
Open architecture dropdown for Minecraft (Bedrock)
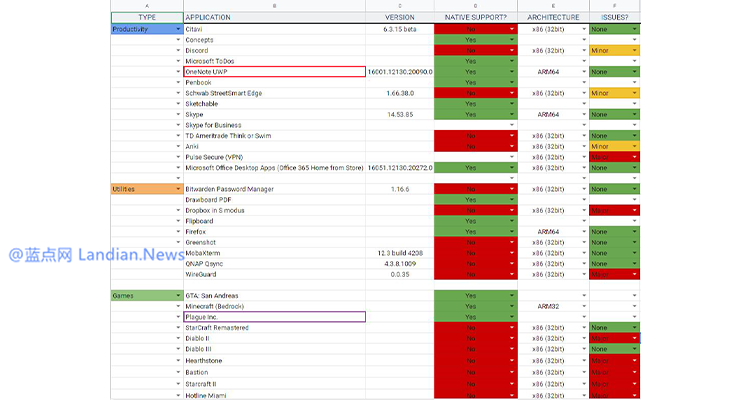[x=584, y=306]
